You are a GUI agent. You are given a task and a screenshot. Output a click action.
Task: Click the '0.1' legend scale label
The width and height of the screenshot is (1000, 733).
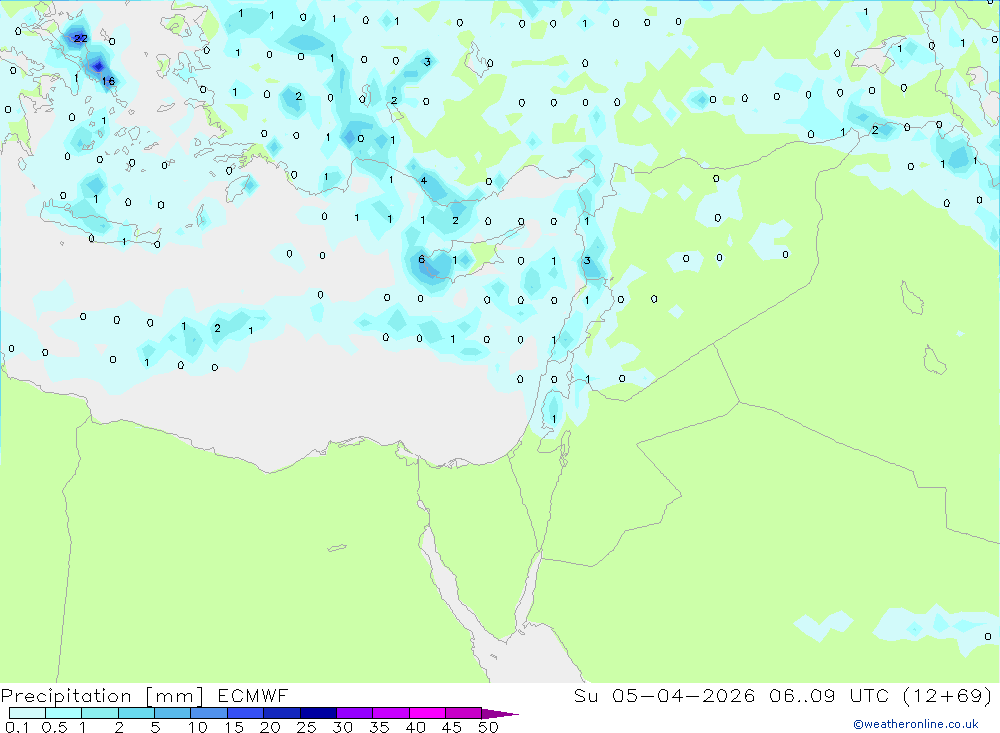tap(17, 727)
